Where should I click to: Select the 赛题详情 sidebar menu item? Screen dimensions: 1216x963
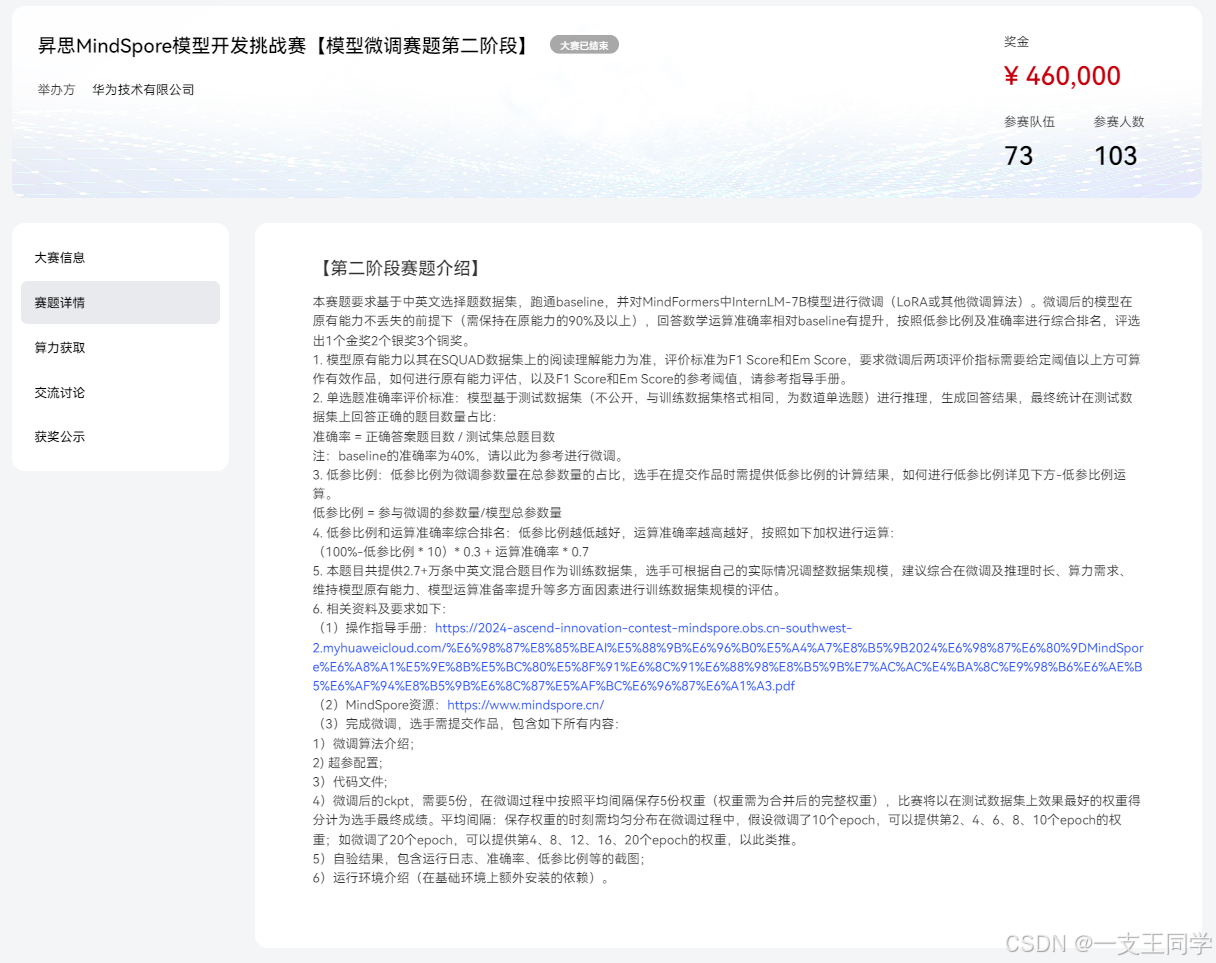[120, 302]
